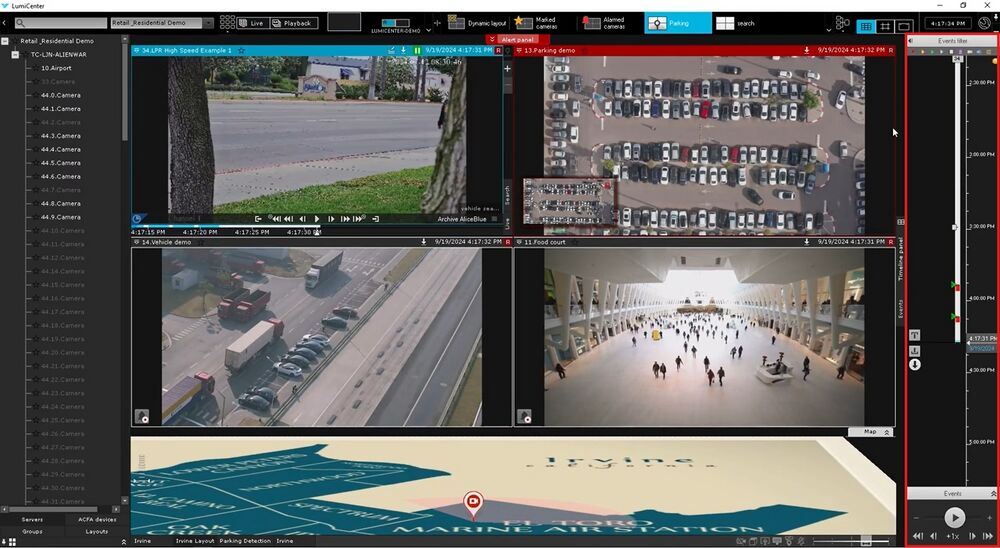Open Food court camera tile icon

click(524, 417)
